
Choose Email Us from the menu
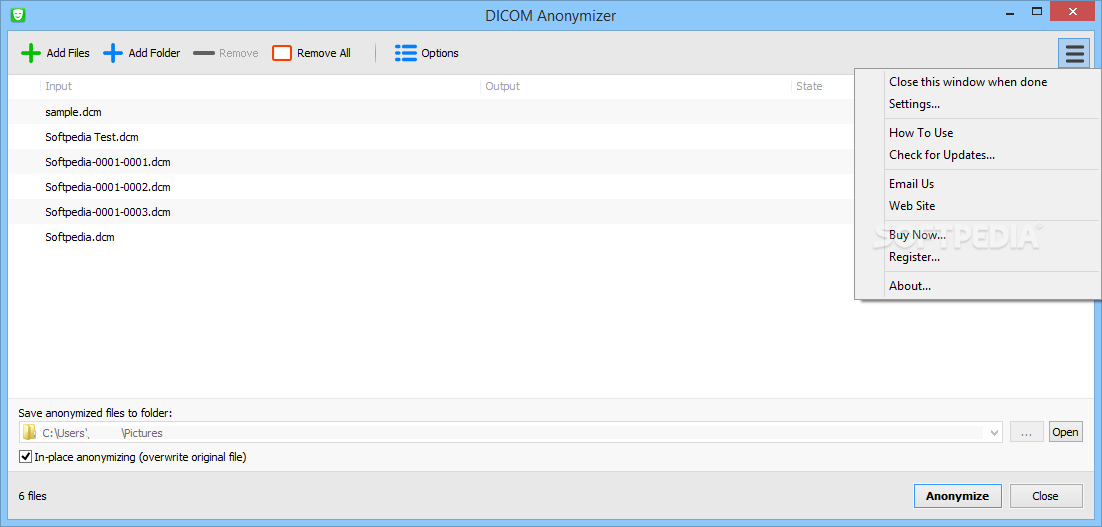[912, 183]
